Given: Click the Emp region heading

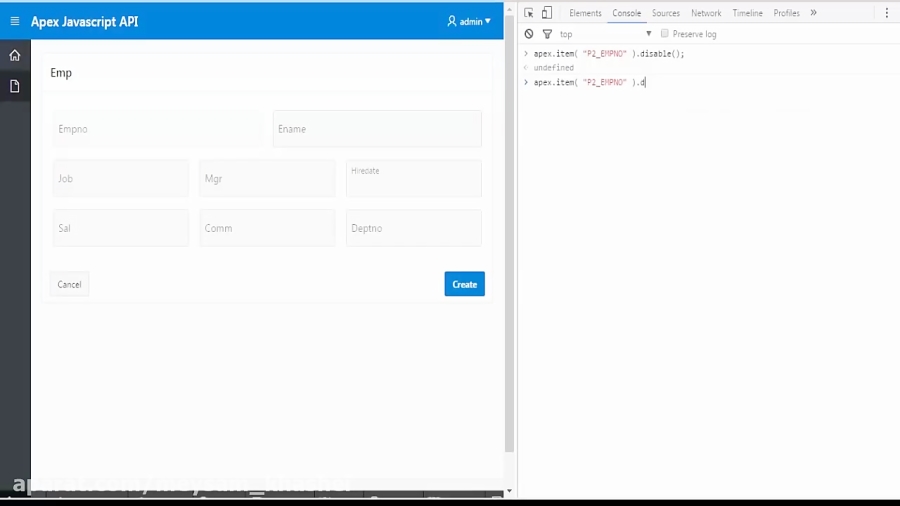Looking at the screenshot, I should click(x=61, y=73).
